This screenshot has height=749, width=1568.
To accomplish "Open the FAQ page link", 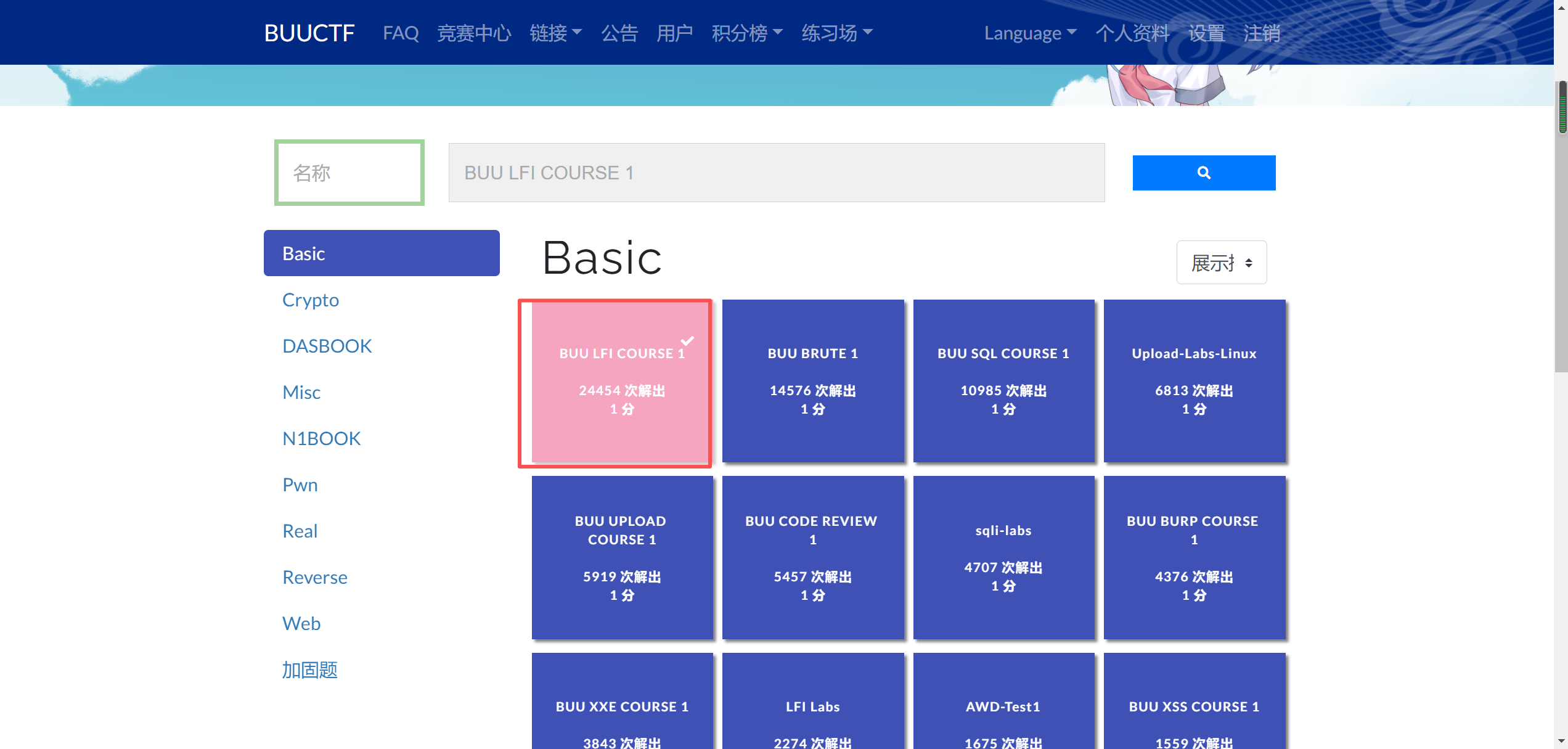I will 401,33.
